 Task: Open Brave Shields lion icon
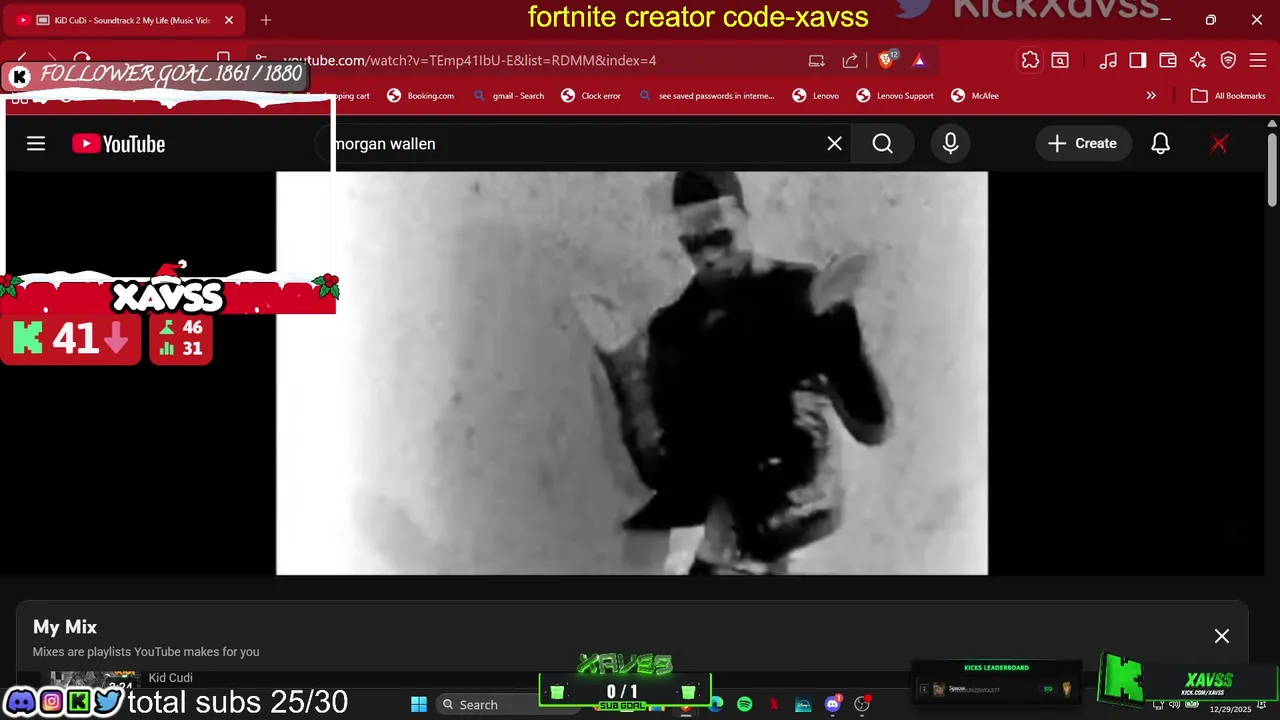pyautogui.click(x=886, y=60)
